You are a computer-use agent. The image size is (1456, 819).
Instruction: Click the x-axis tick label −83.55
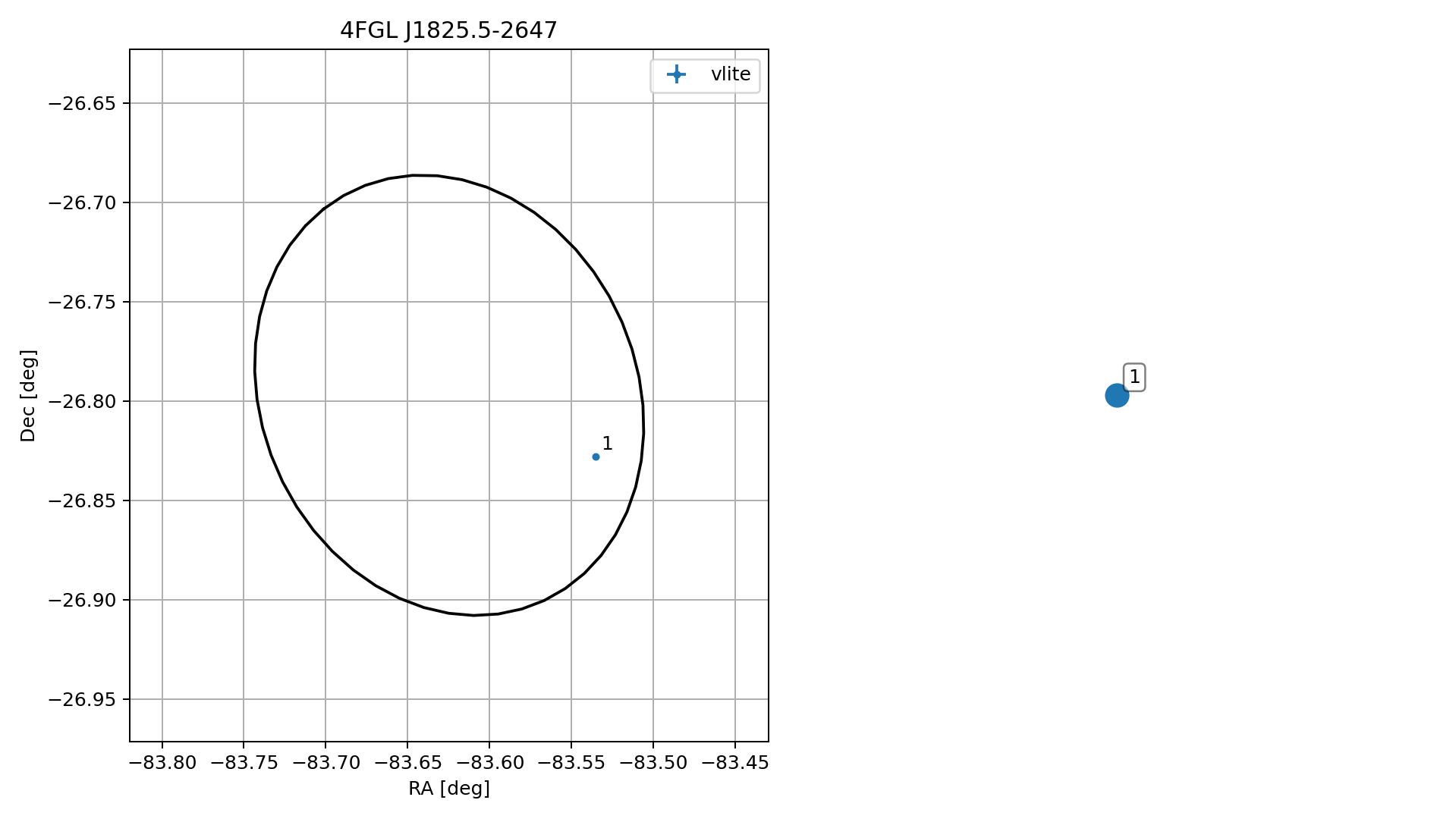[x=571, y=763]
